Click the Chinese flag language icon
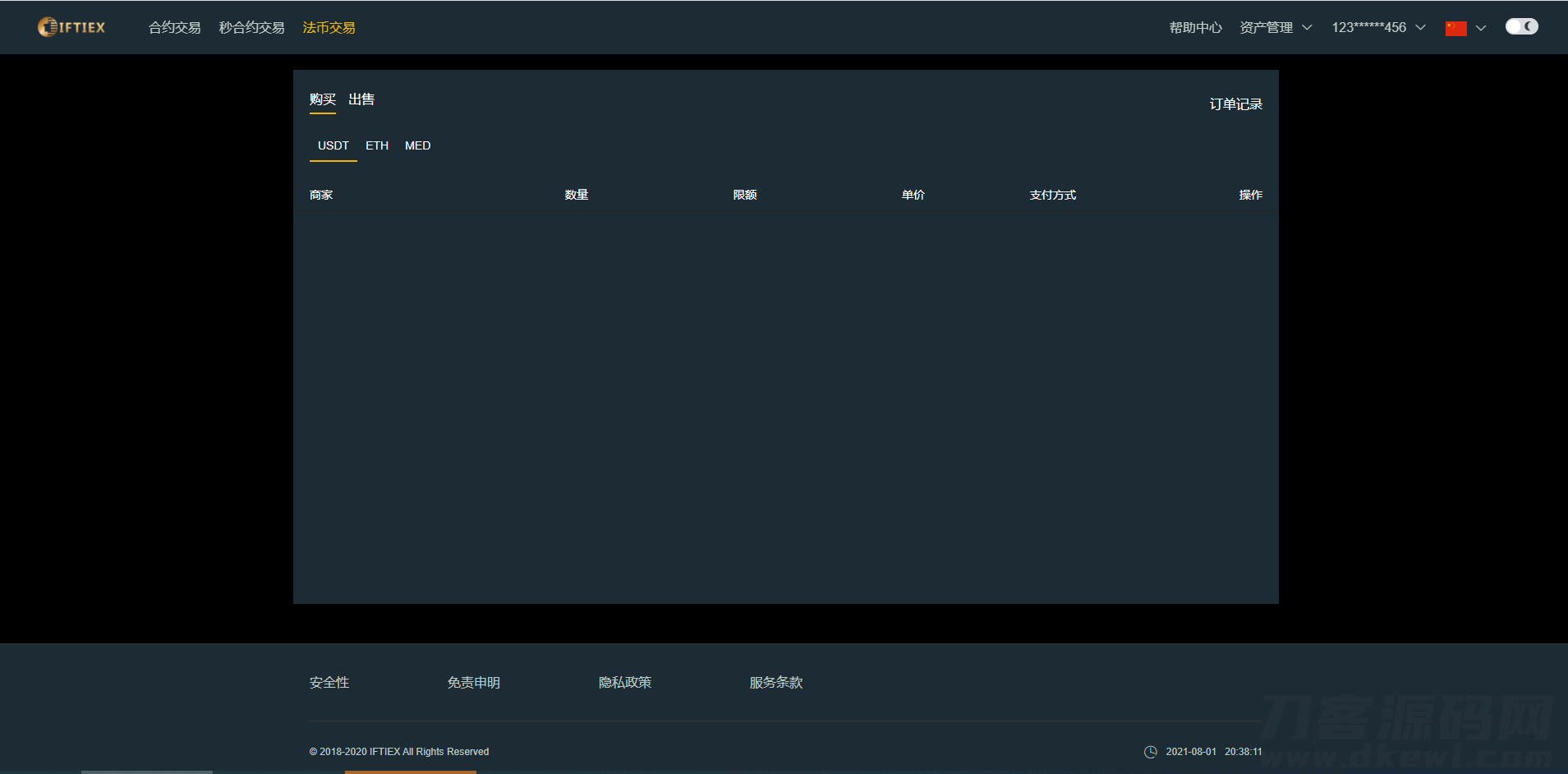 point(1455,28)
